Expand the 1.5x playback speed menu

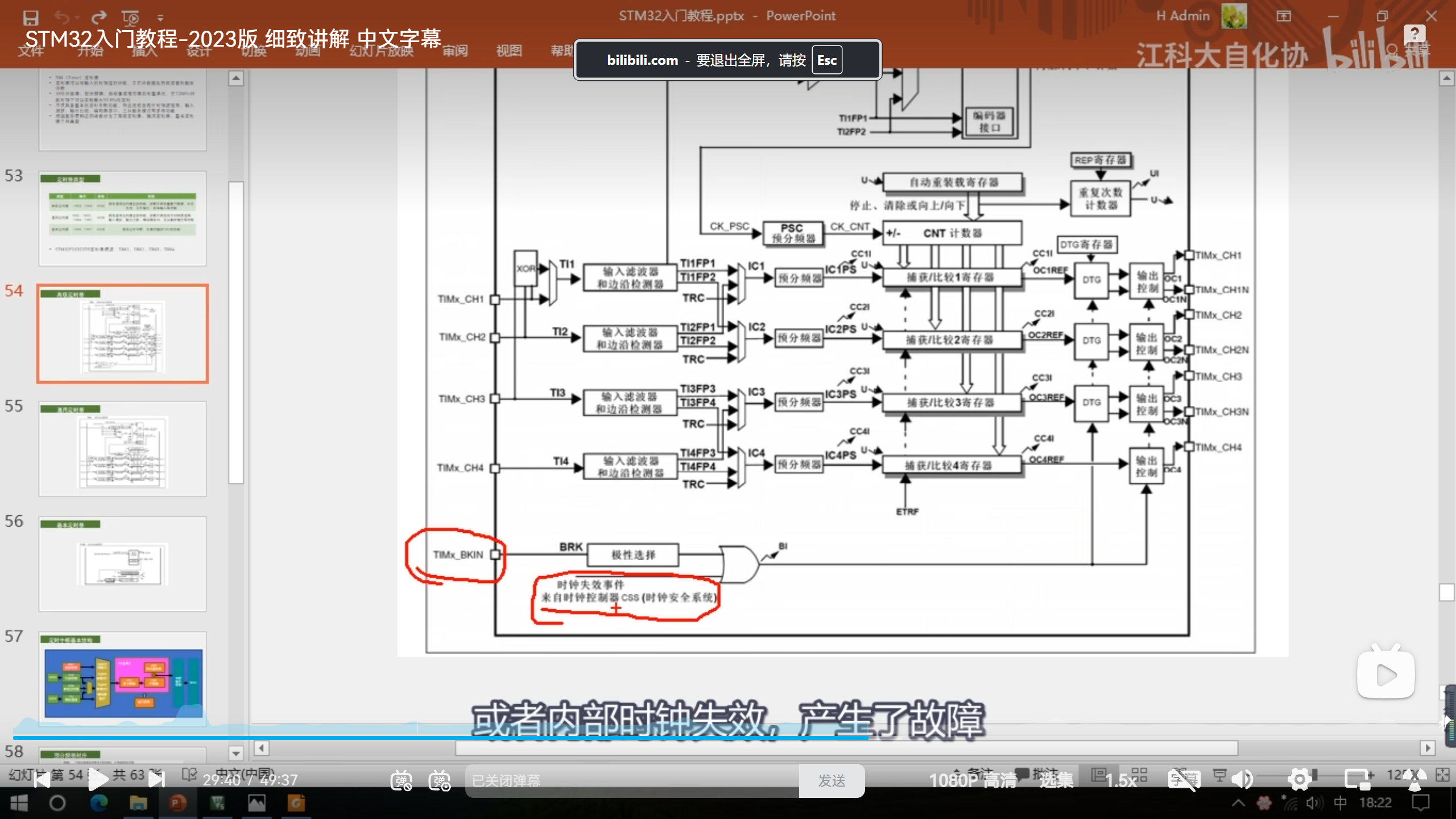point(1120,780)
